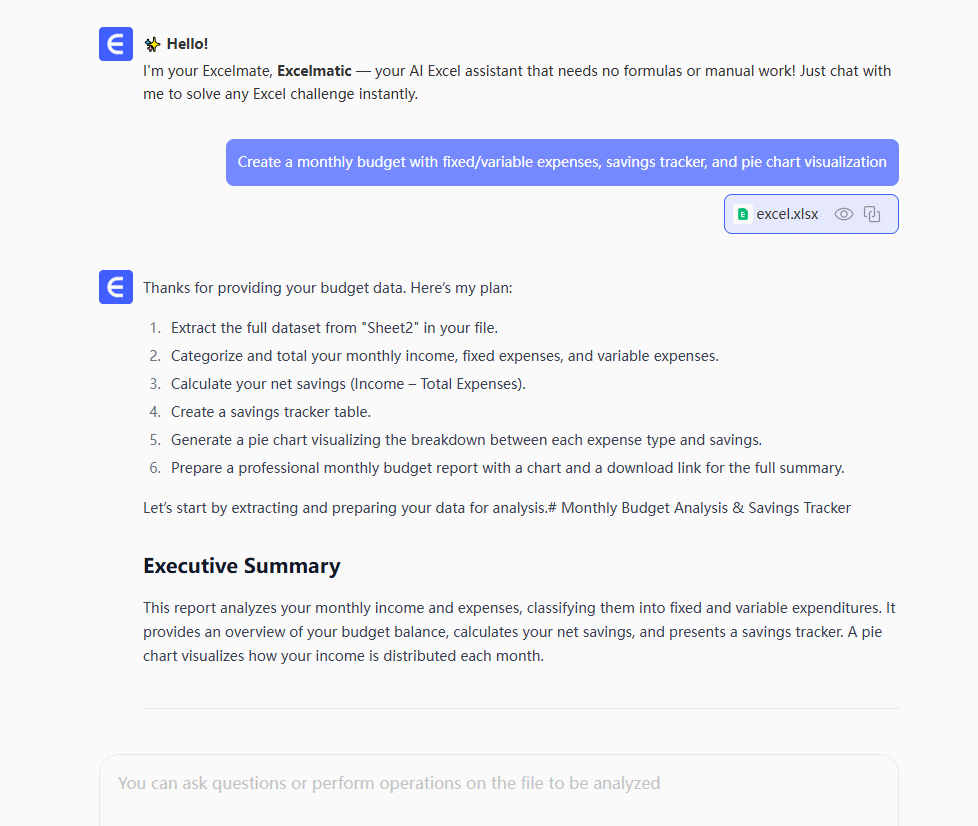Select the professional monthly budget report step
Image resolution: width=978 pixels, height=826 pixels.
coord(507,468)
